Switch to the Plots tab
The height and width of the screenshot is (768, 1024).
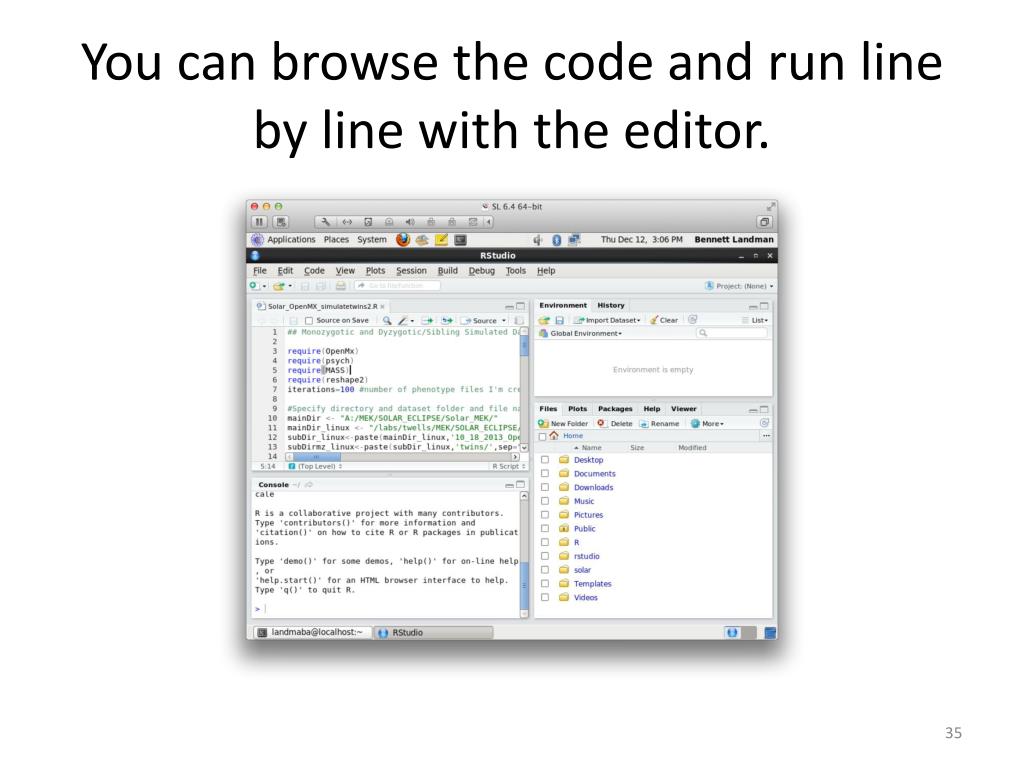pos(577,409)
